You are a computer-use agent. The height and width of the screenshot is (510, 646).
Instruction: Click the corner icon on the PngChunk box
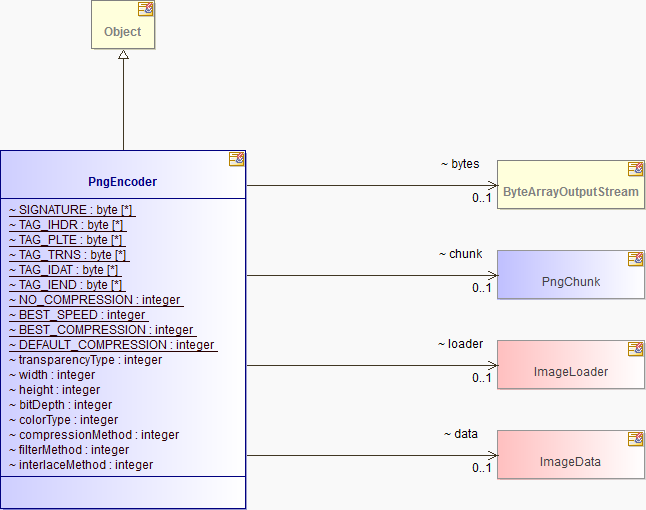[635, 259]
